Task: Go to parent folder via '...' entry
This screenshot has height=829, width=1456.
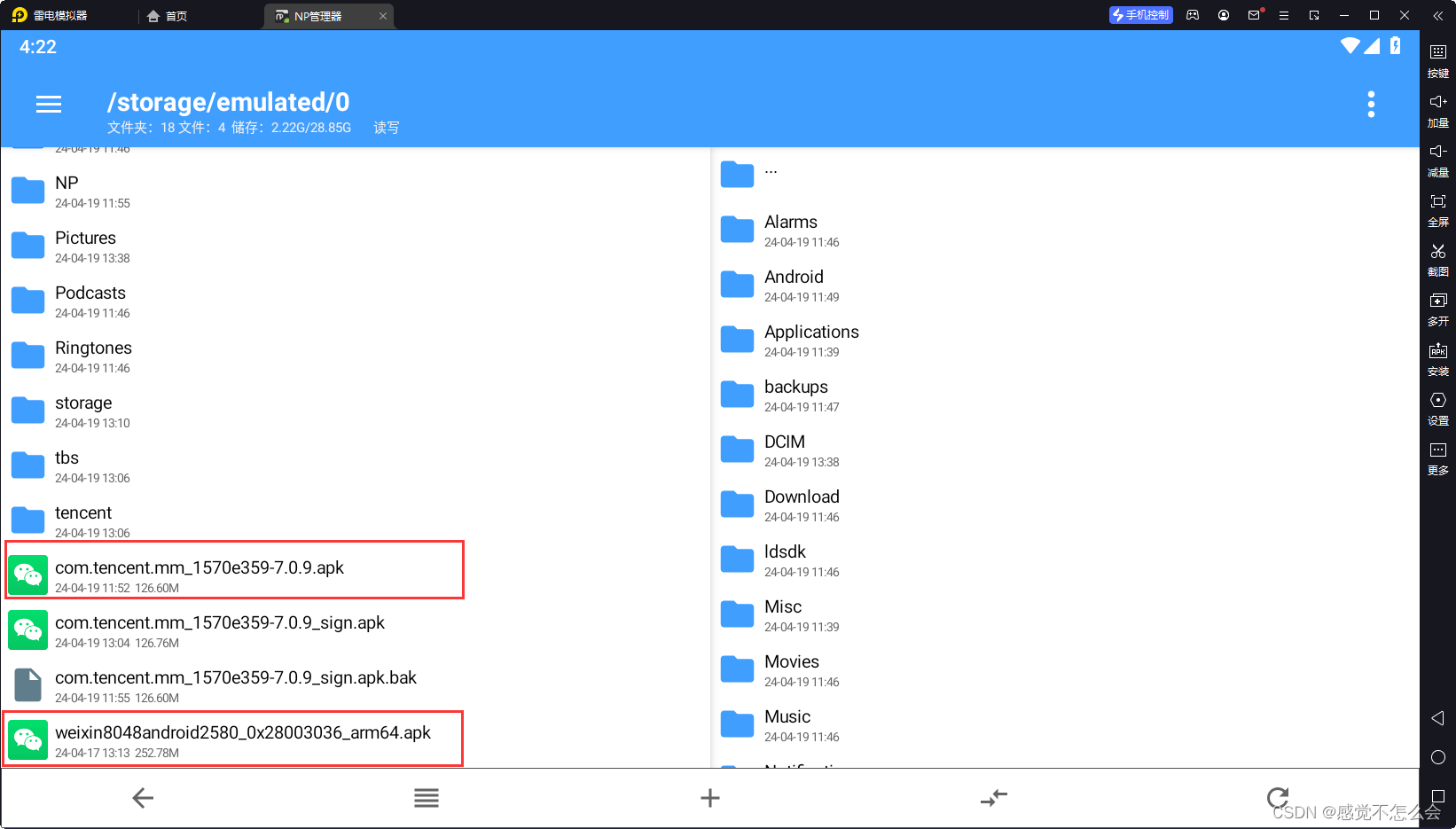Action: 1065,174
